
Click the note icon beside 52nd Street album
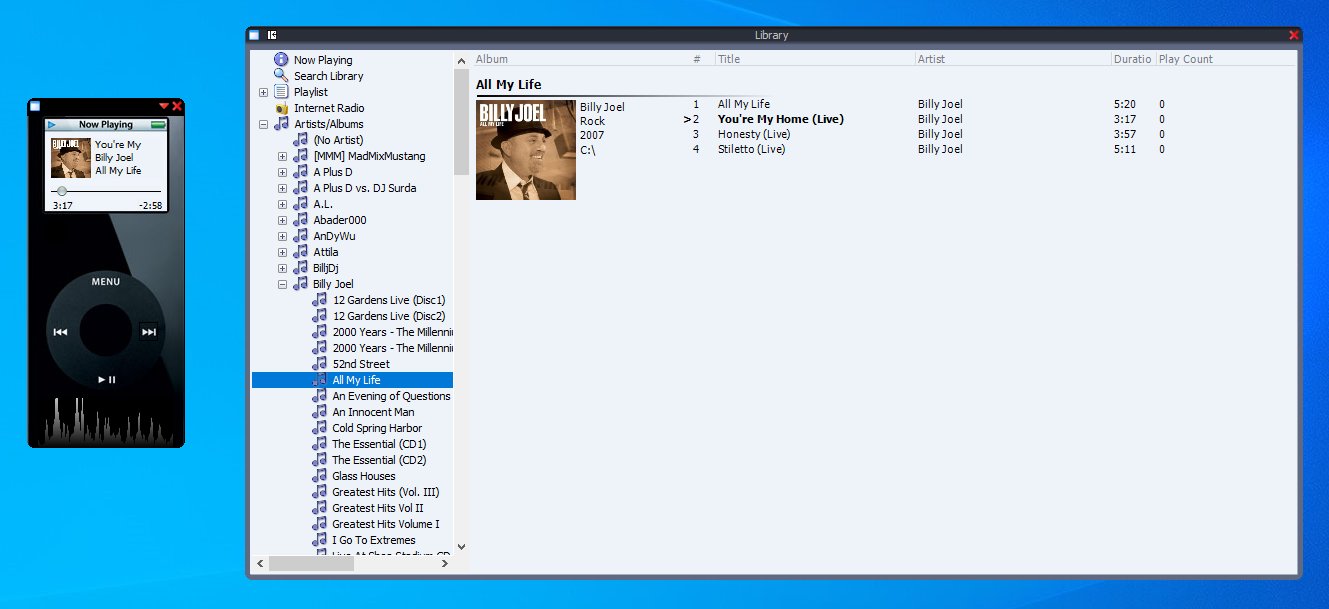click(320, 364)
